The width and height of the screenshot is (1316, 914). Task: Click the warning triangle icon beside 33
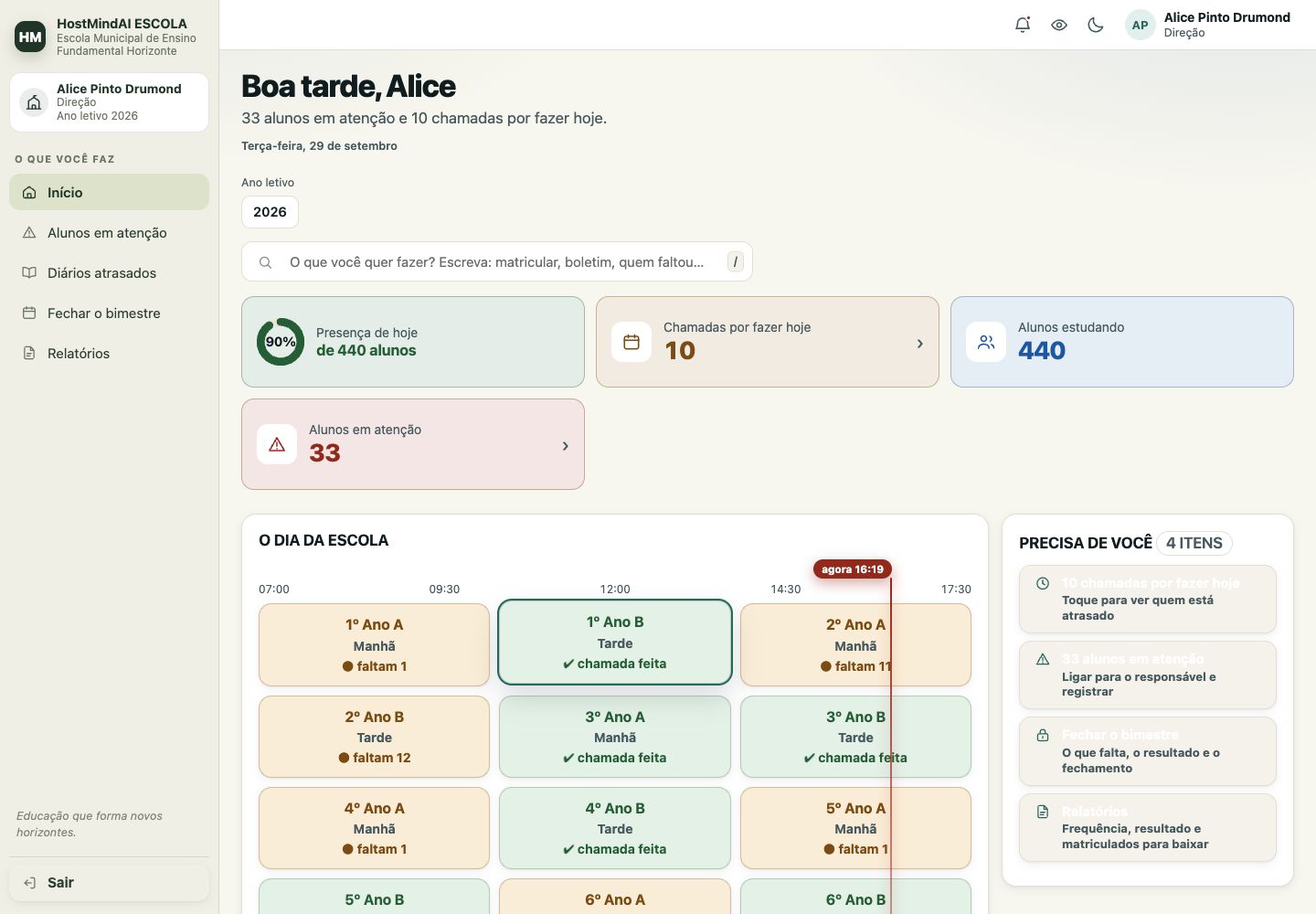(x=277, y=444)
